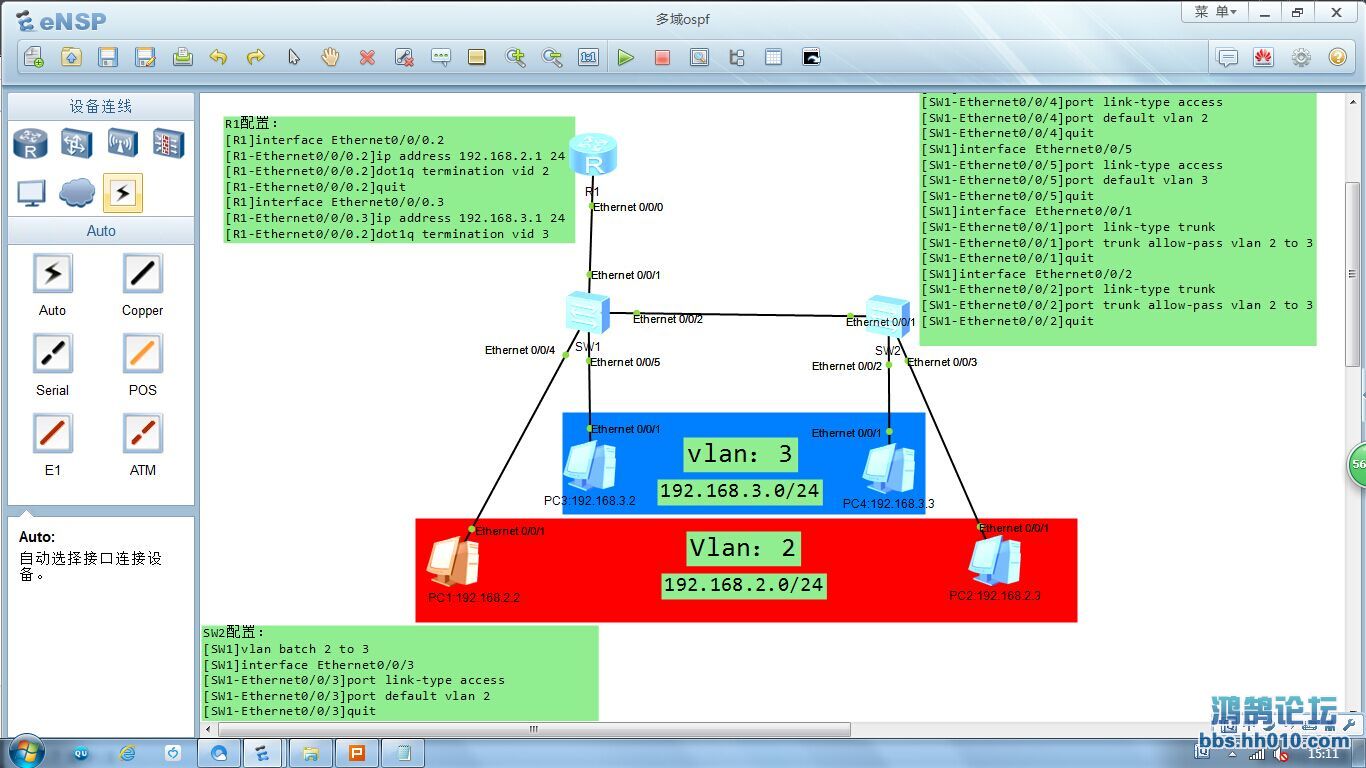Show all interfaces toolbar icon
Viewport: 1366px width, 768px height.
click(x=737, y=57)
